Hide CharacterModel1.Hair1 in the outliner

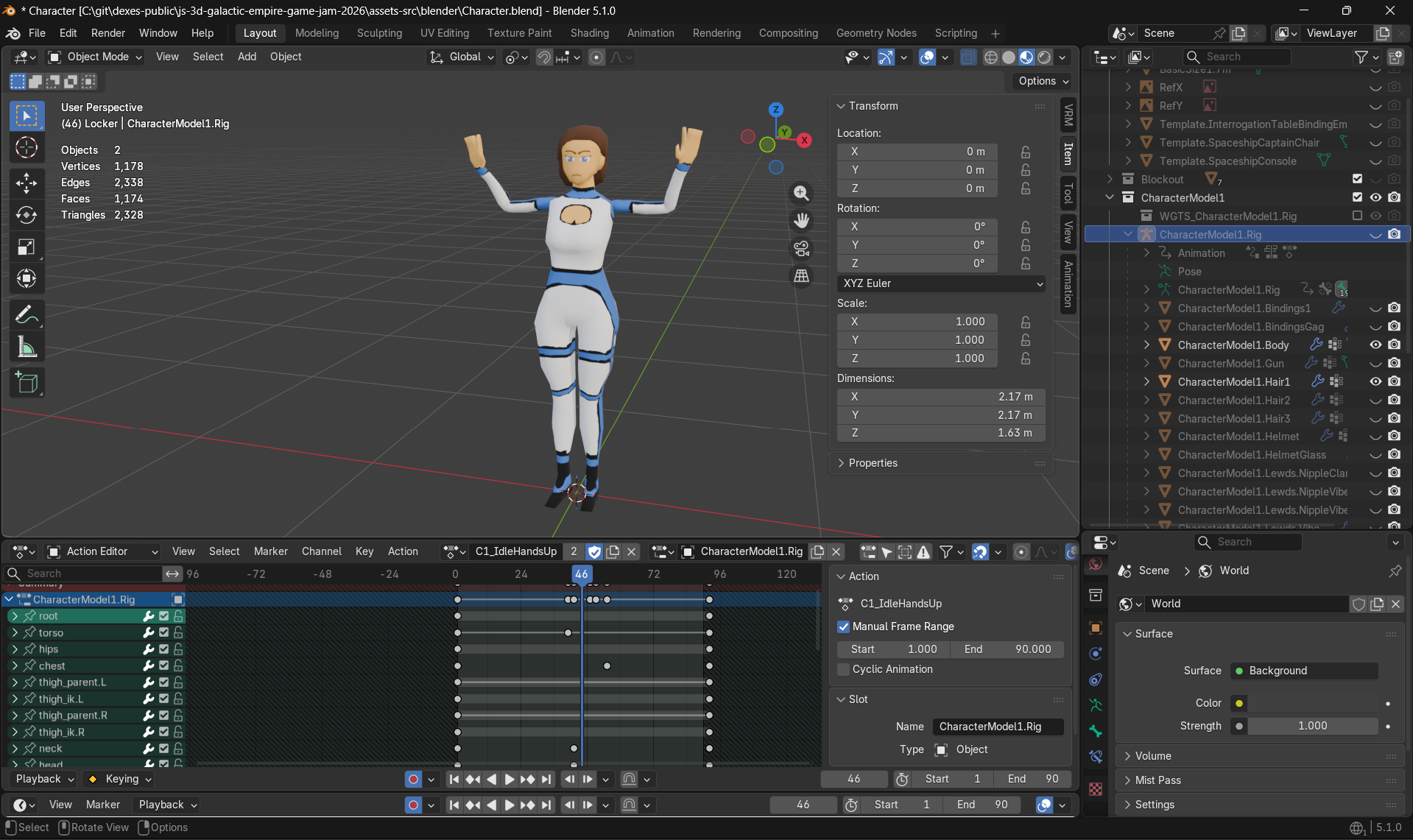pos(1375,381)
